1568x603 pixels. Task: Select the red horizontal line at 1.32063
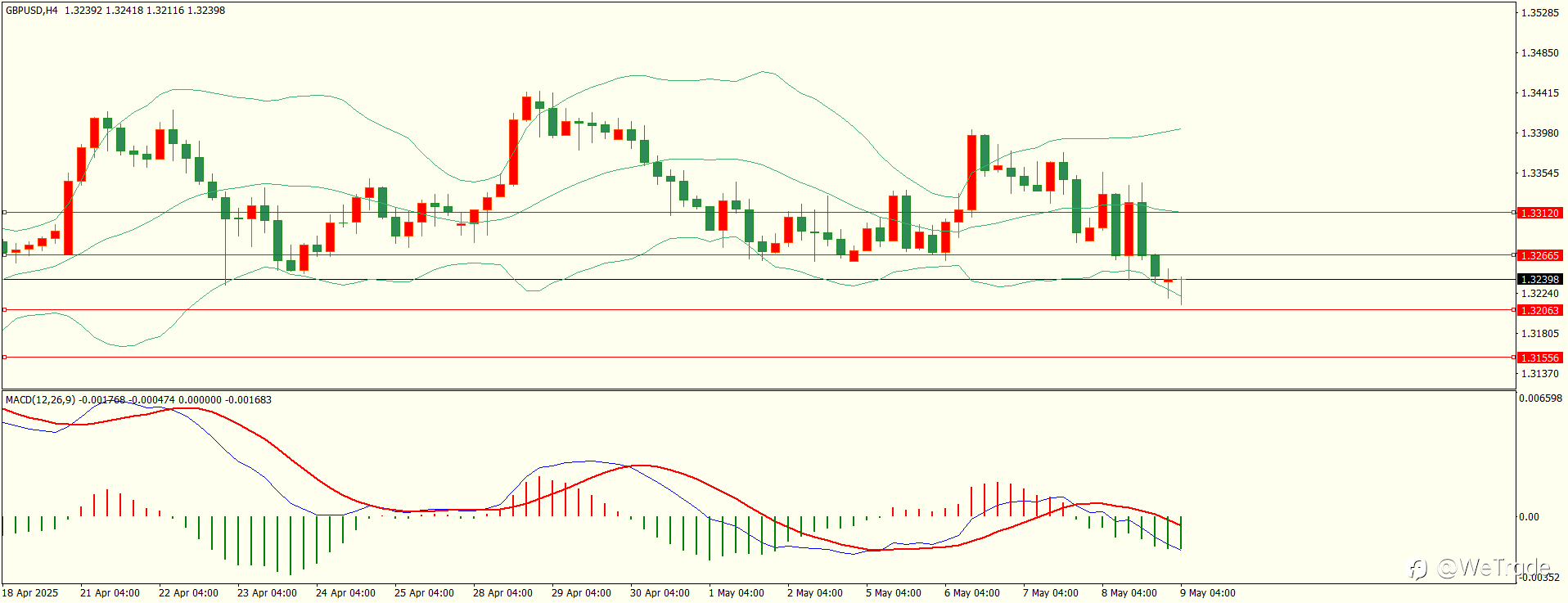click(759, 310)
